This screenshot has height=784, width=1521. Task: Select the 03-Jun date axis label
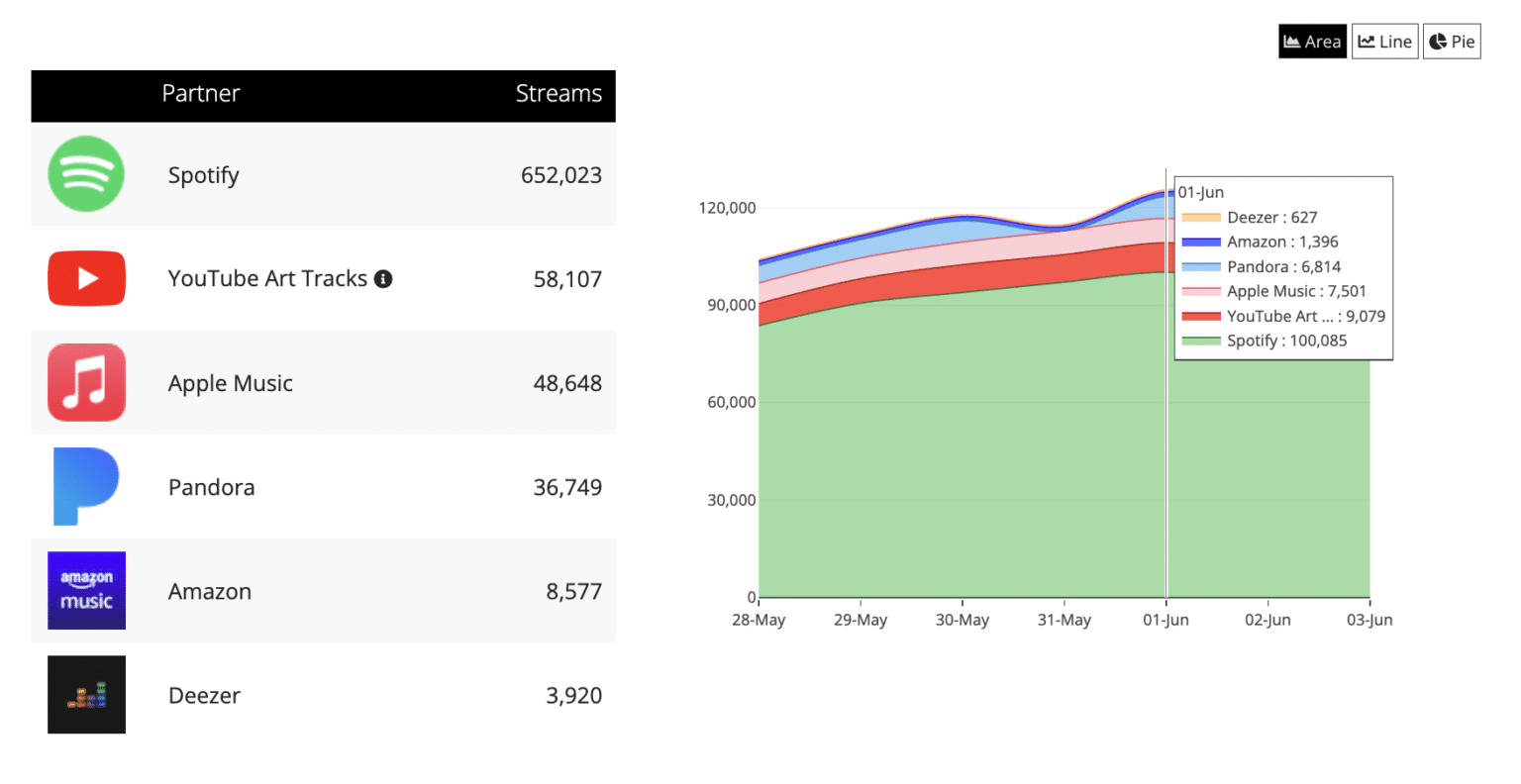coord(1369,620)
